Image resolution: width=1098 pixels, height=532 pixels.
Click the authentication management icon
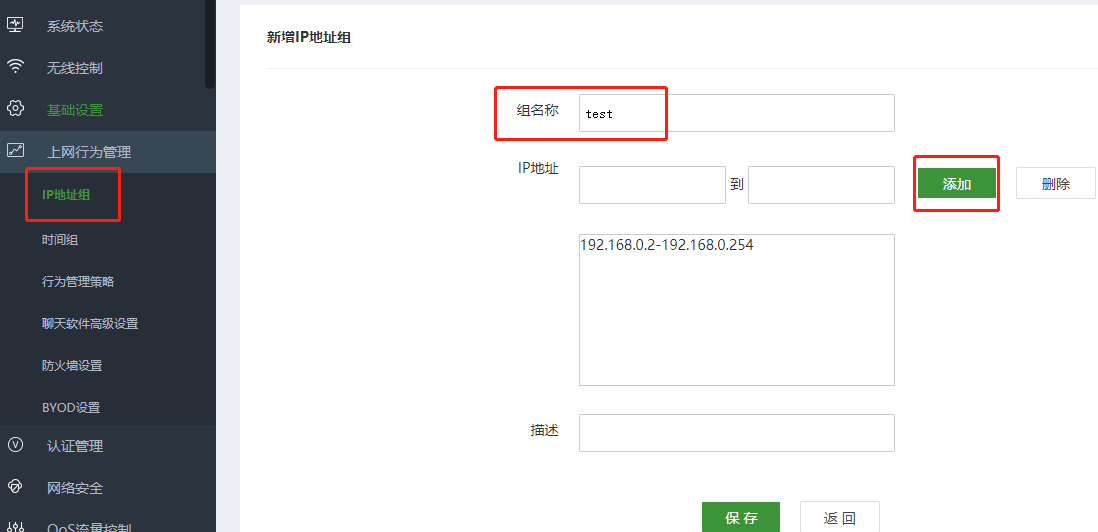pos(15,444)
